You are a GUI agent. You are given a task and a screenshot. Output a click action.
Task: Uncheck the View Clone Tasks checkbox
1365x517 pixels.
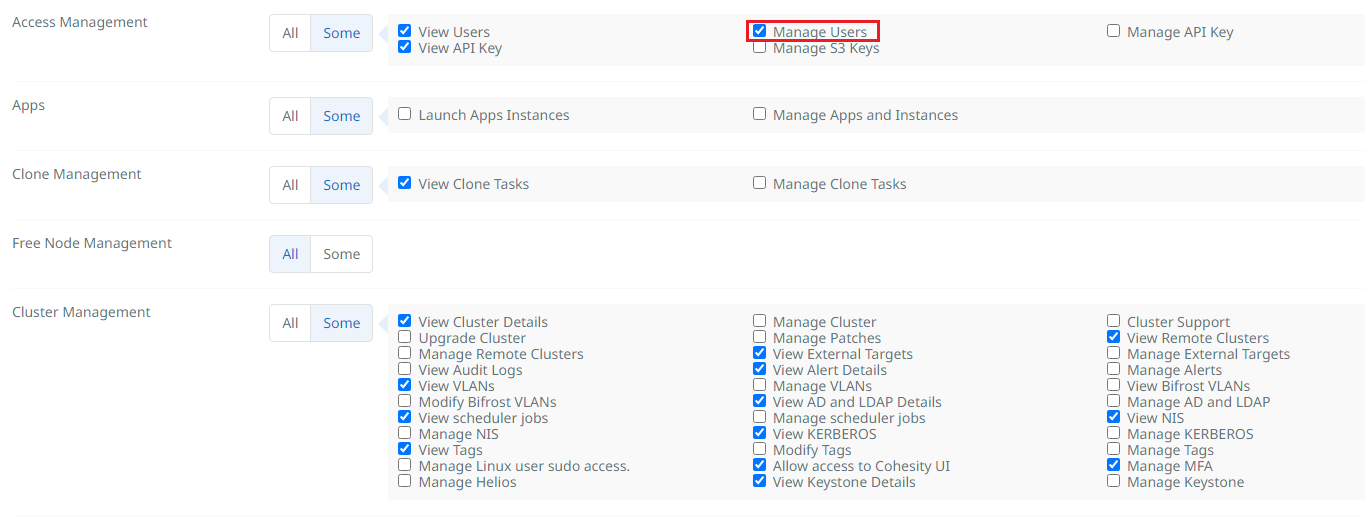coord(404,183)
